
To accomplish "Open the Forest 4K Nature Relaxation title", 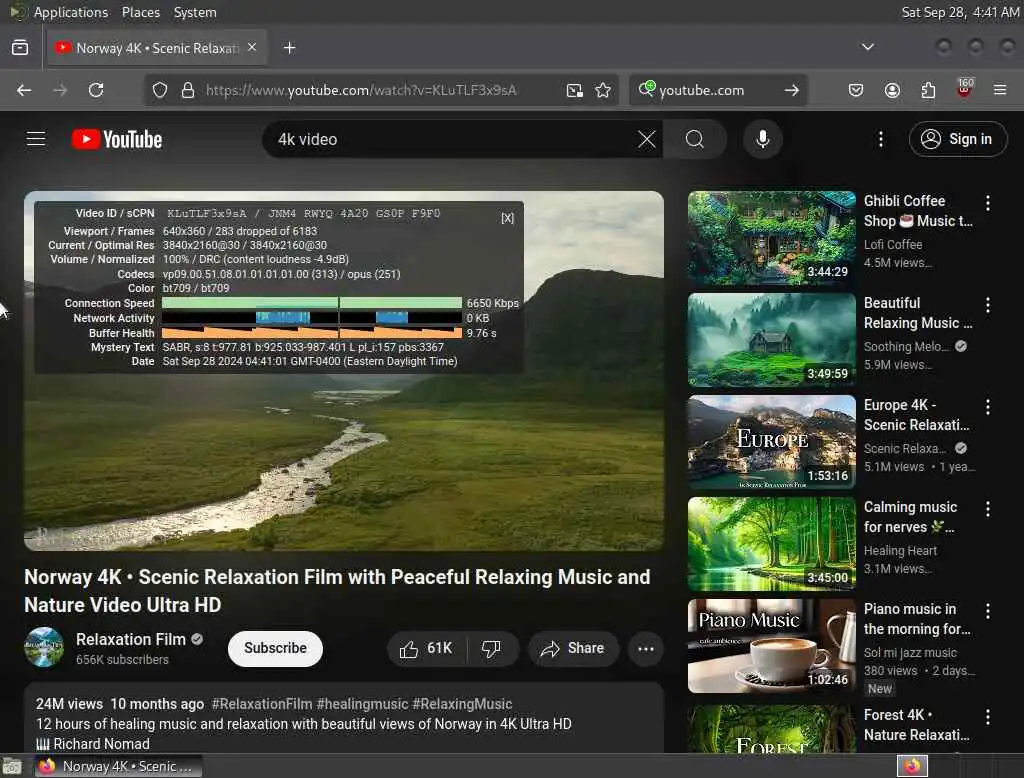I will 916,725.
